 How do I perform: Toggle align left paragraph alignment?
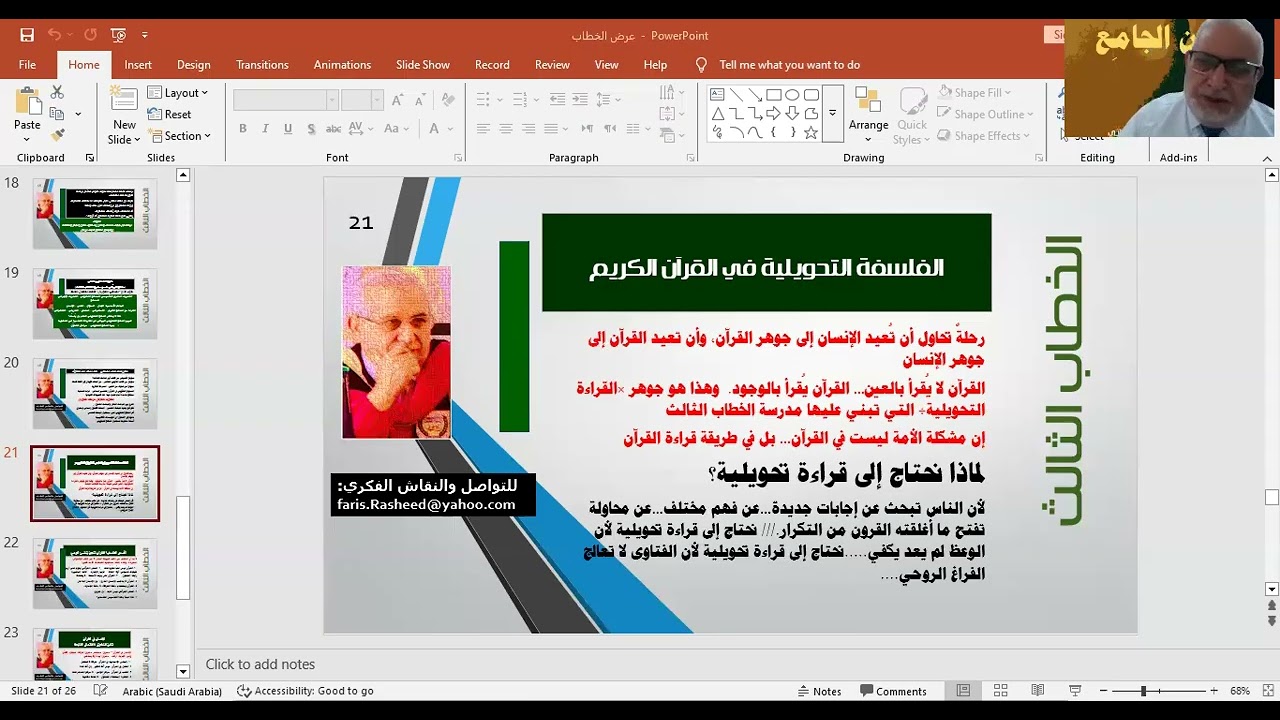[x=483, y=129]
